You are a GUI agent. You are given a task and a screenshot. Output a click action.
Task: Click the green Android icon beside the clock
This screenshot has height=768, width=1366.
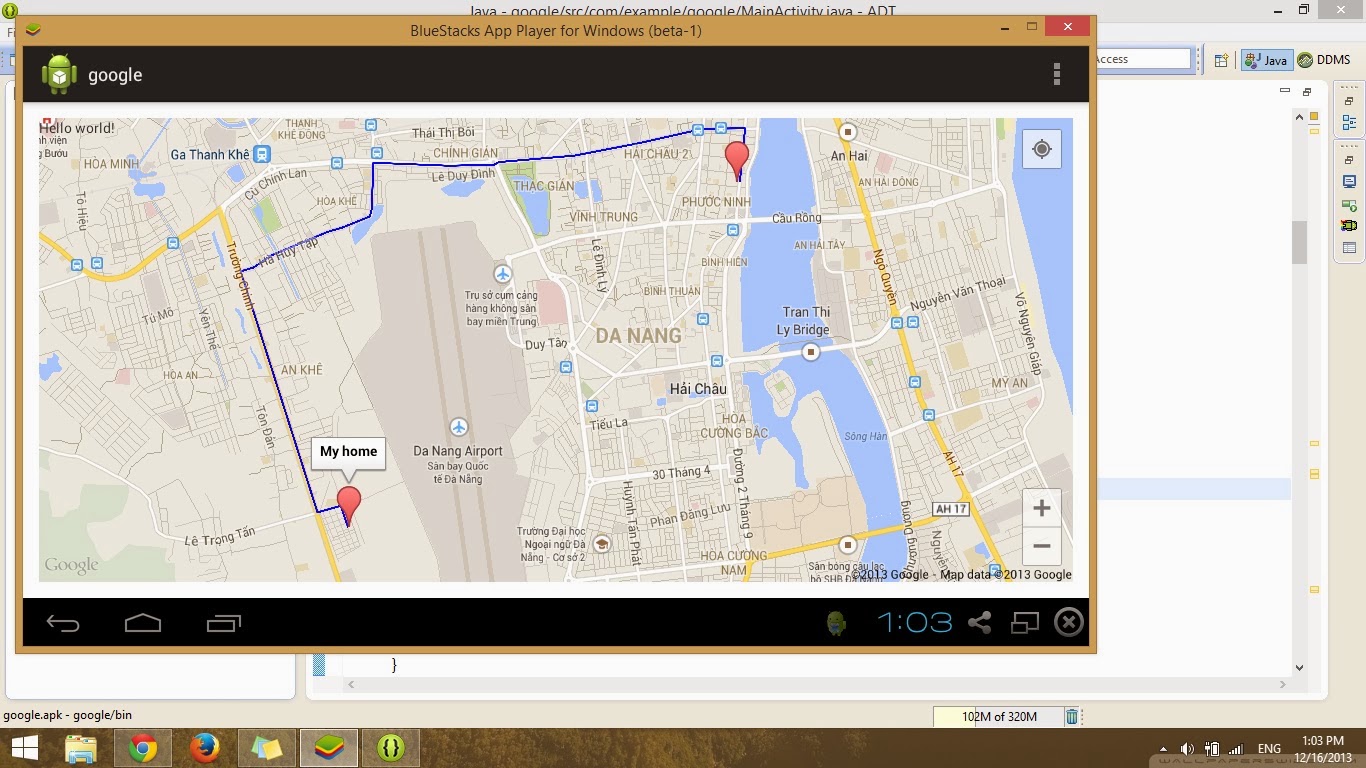click(837, 623)
